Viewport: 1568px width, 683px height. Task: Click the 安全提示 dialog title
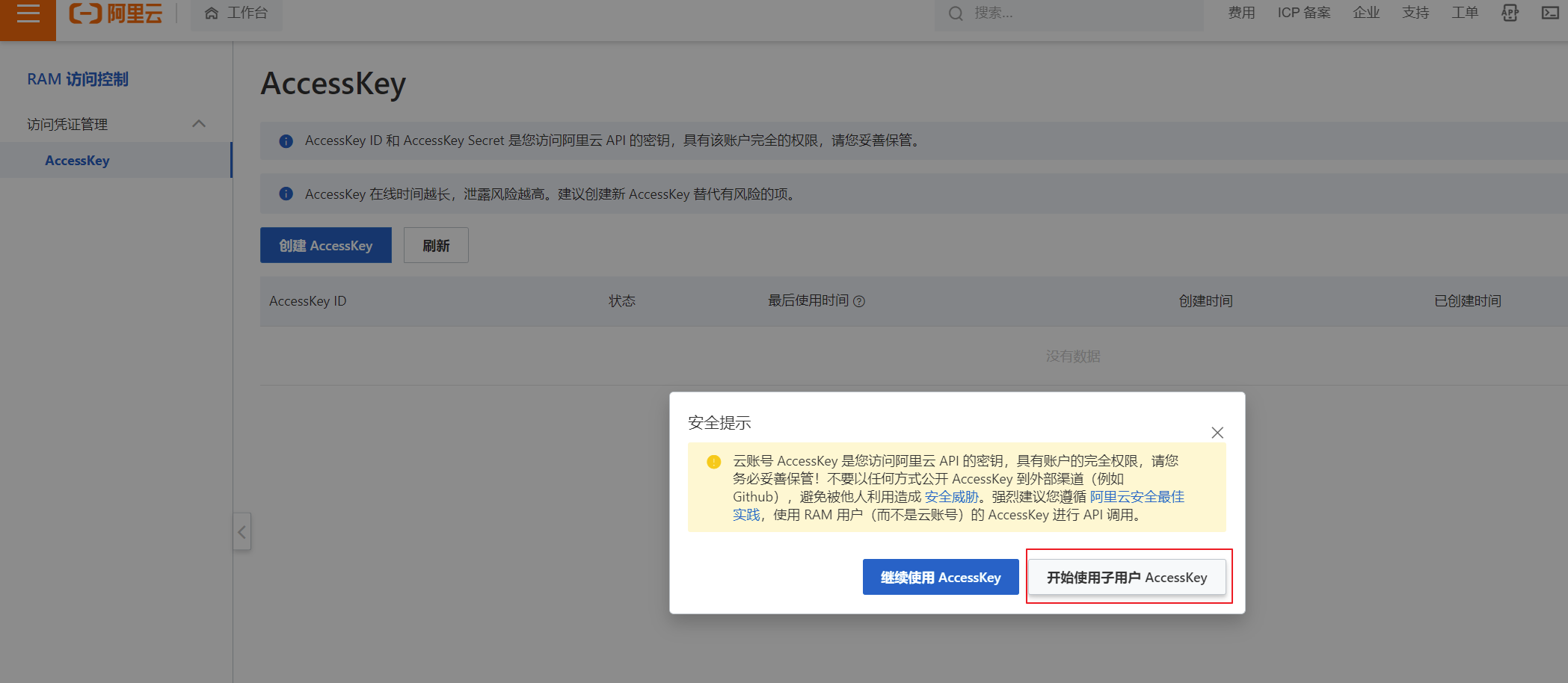[x=719, y=423]
